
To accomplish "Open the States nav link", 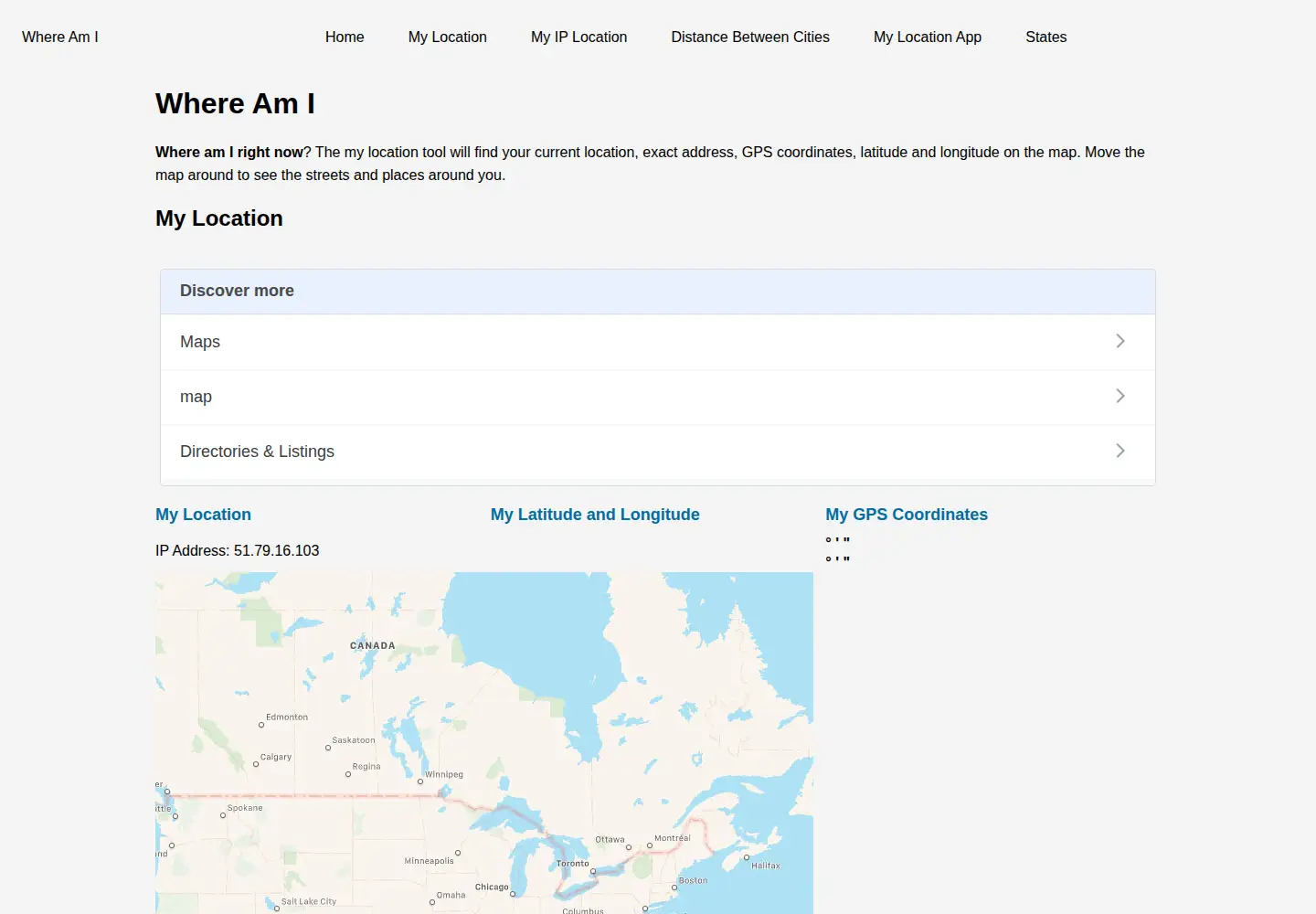I will tap(1046, 37).
